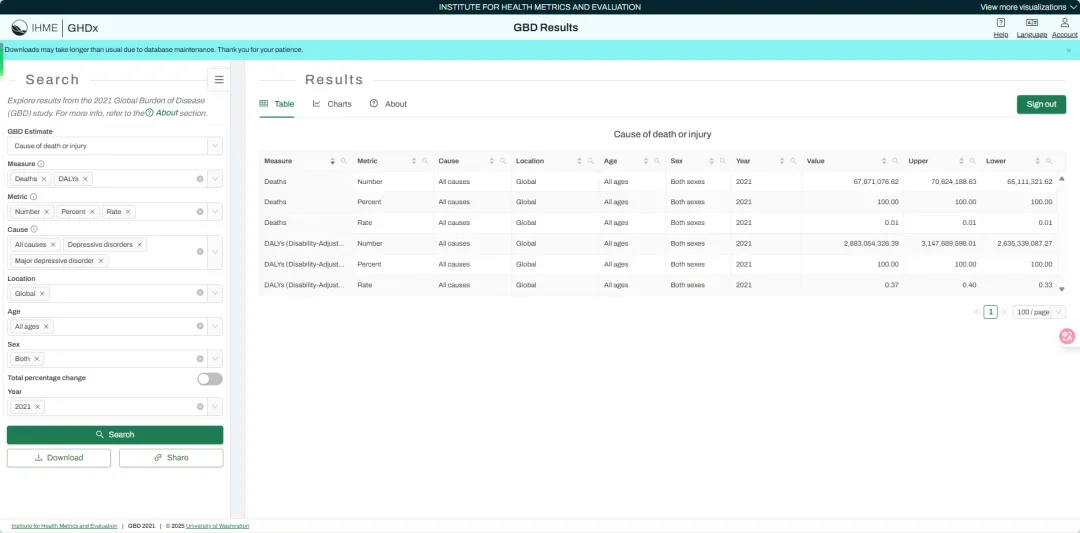Select the value 67,871,076.62 cell

pos(852,182)
